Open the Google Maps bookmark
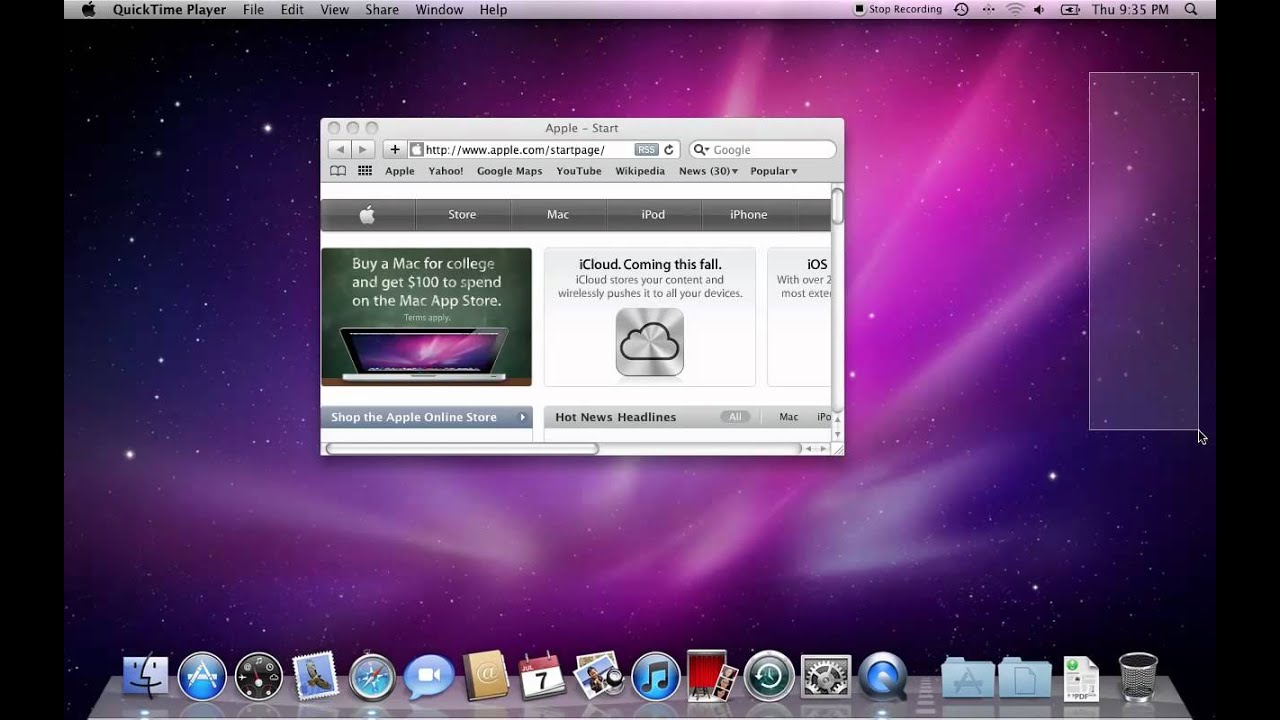Screen dimensions: 1280x720 coord(509,171)
